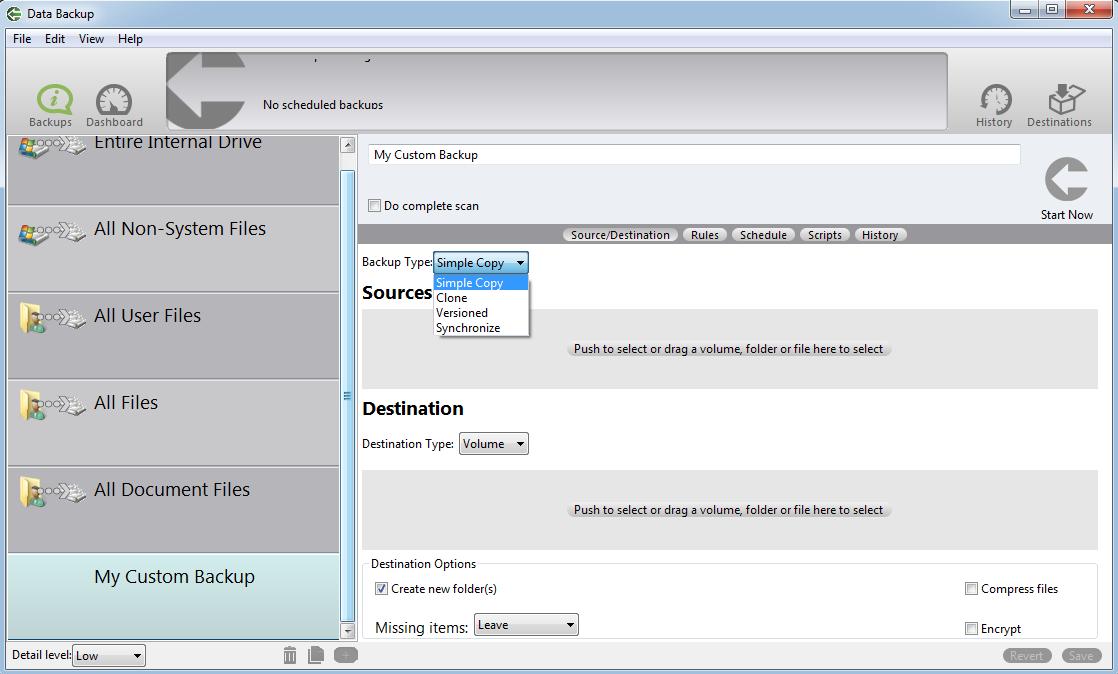The image size is (1118, 674).
Task: Uncheck Create new folder(s)
Action: click(x=381, y=588)
